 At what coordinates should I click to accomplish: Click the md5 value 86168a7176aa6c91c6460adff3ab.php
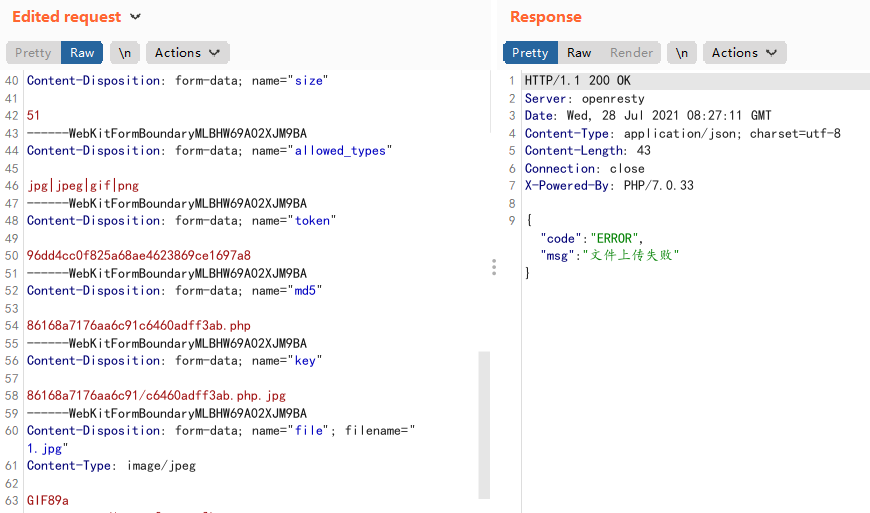click(x=139, y=326)
